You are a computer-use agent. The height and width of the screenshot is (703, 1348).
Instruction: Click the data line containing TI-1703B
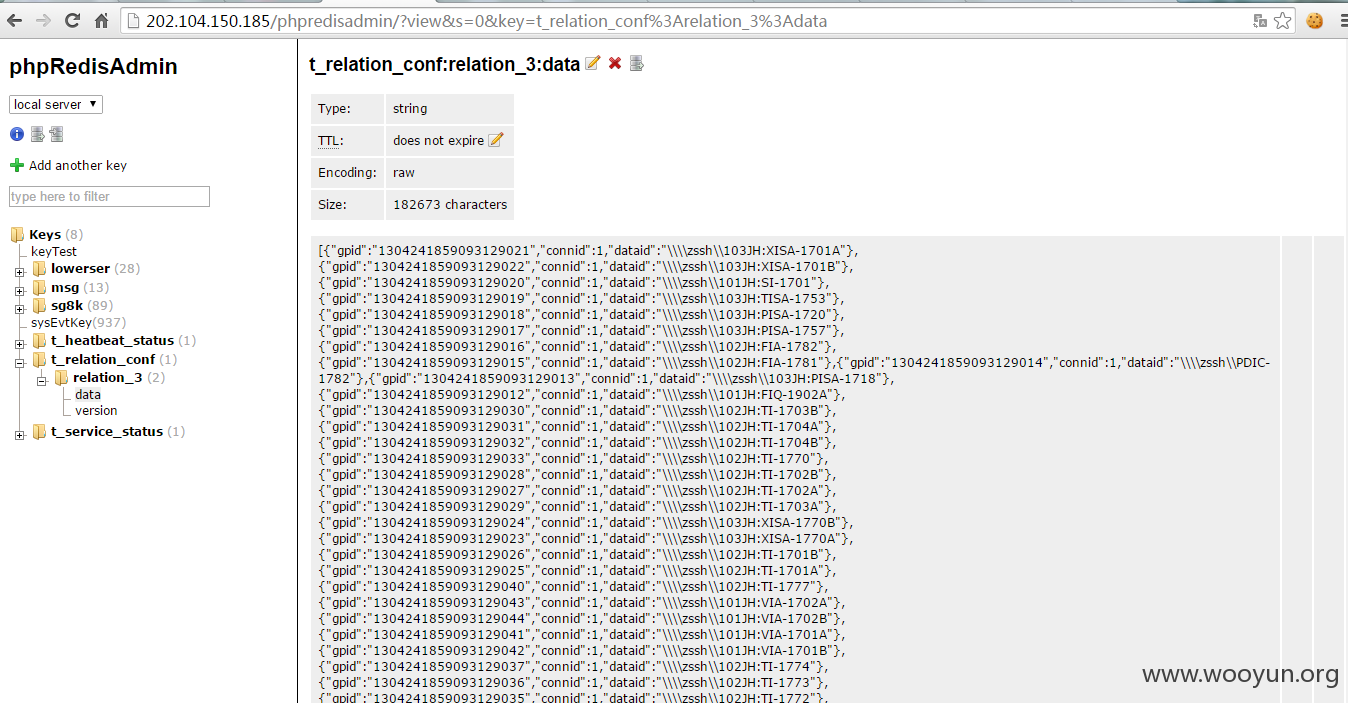[578, 410]
